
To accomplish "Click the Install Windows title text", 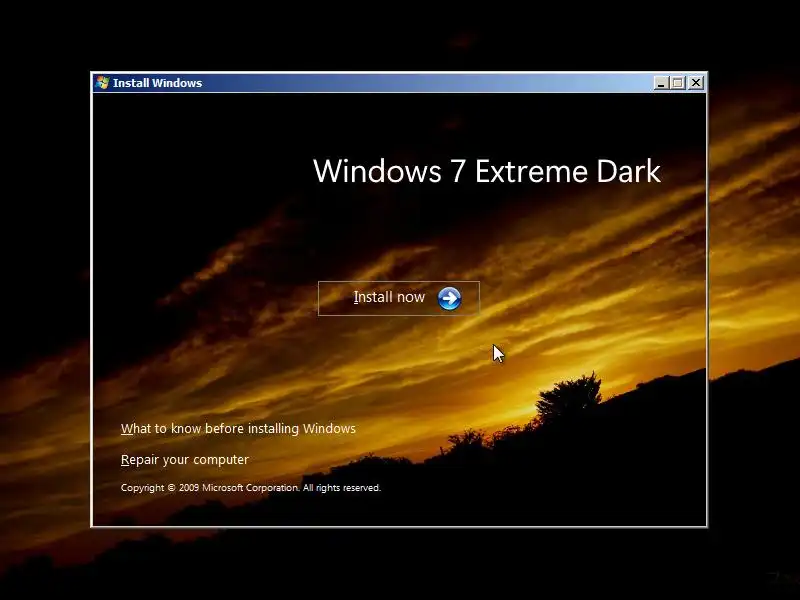I will [x=157, y=83].
